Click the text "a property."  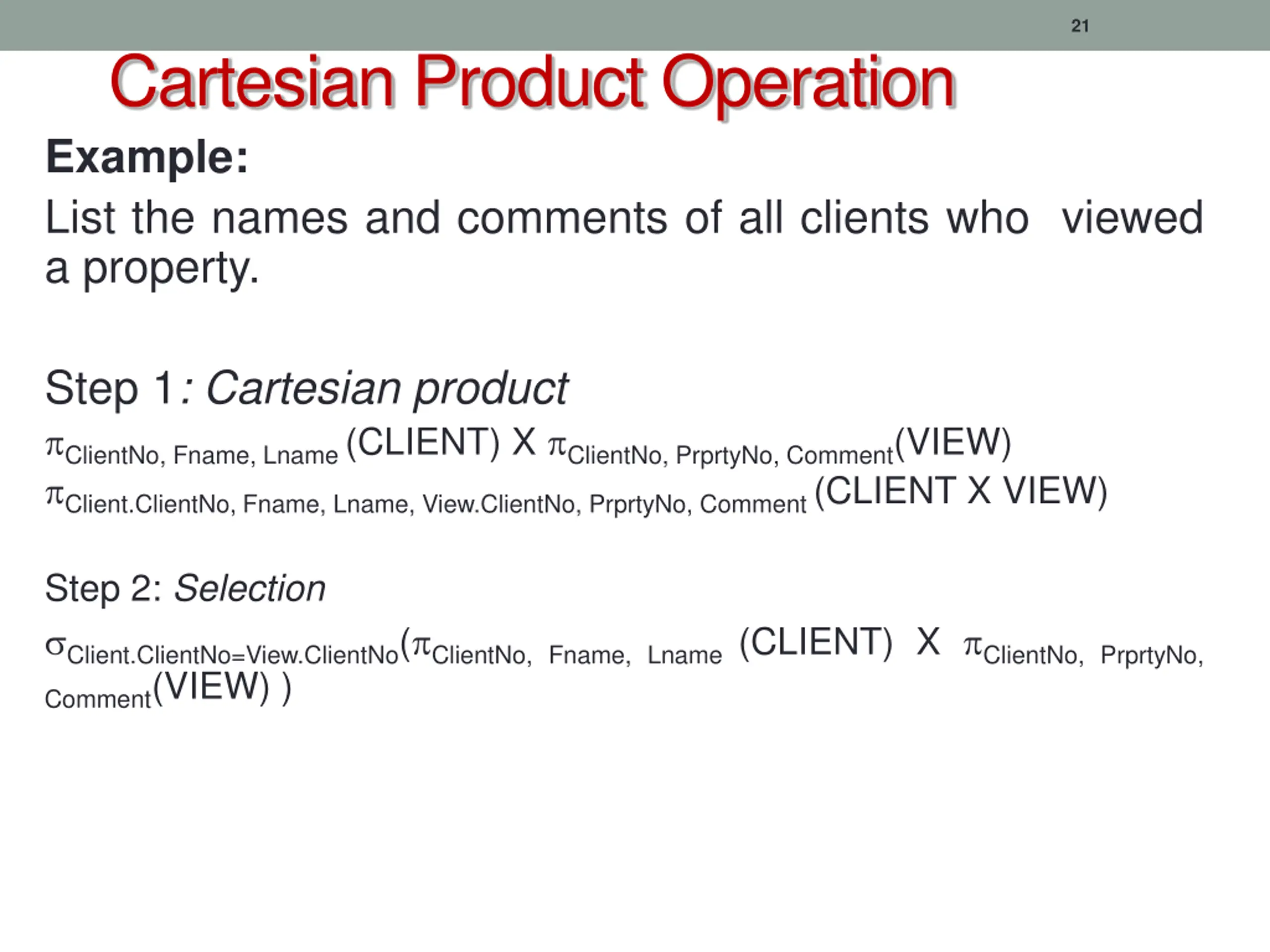152,269
